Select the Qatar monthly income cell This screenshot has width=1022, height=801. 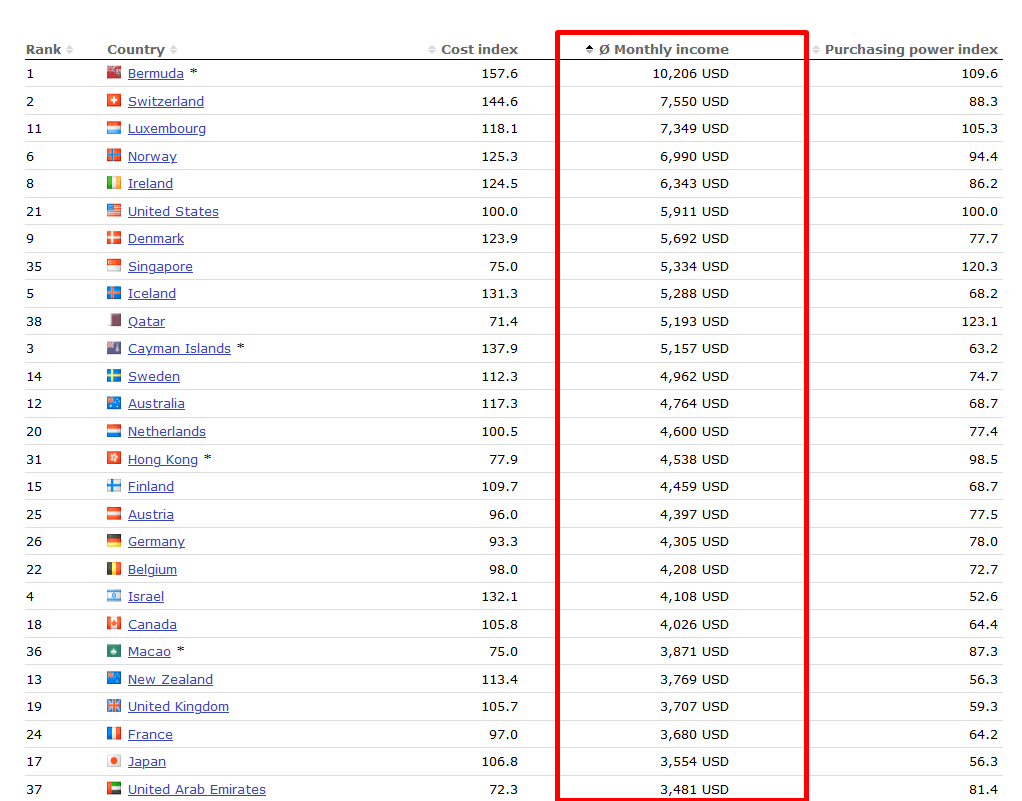click(682, 321)
